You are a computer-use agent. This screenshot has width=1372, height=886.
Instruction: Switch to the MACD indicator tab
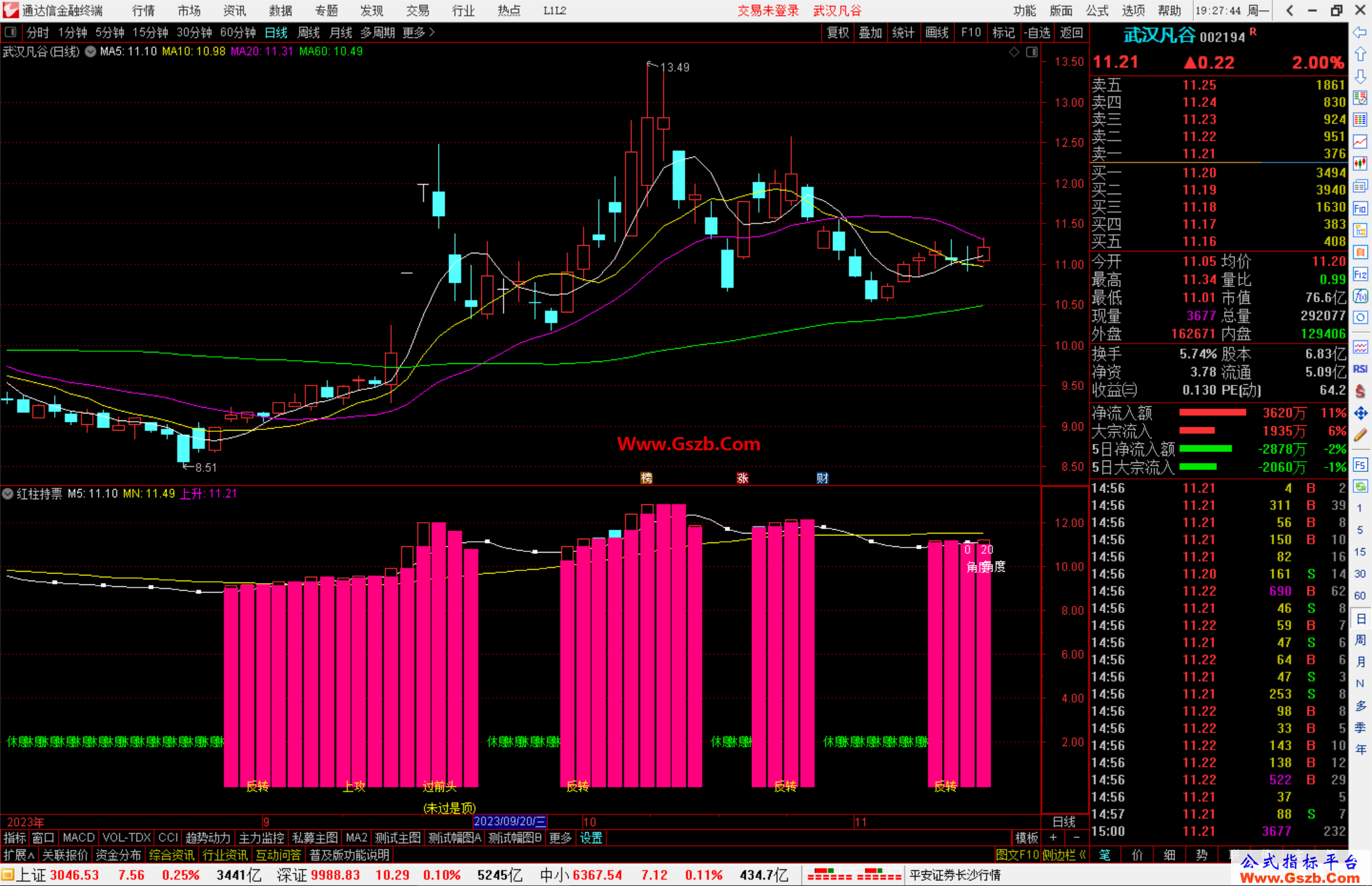coord(79,838)
